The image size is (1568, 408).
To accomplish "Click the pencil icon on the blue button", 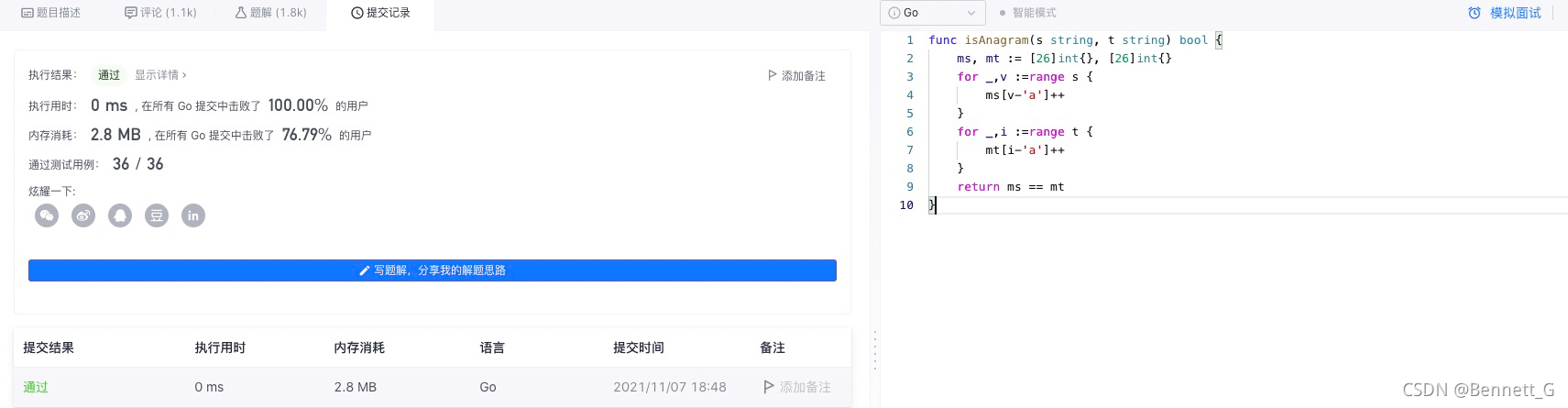I will coord(365,270).
